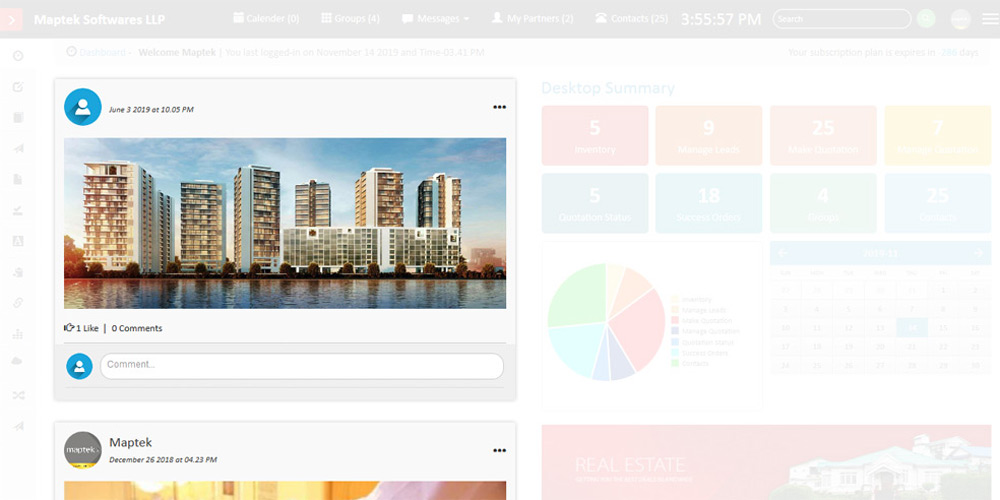Open options menu on June 3 post

tap(499, 108)
